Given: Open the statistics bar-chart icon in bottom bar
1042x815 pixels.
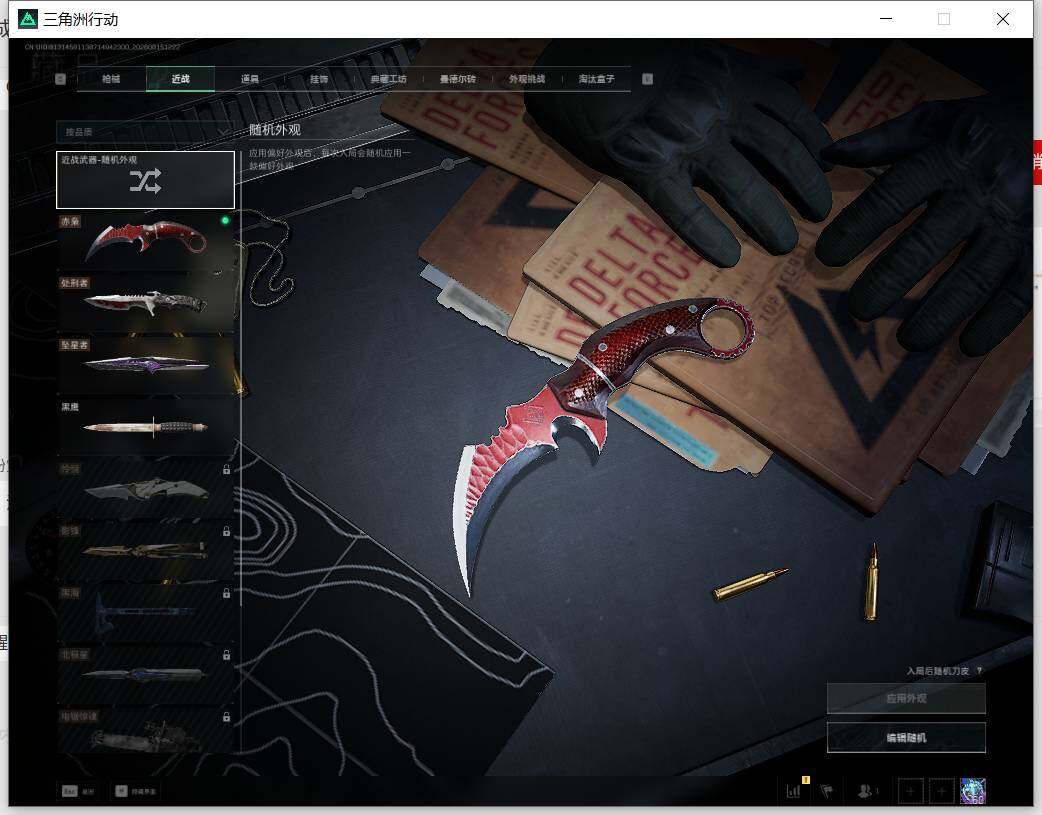Looking at the screenshot, I should [793, 790].
